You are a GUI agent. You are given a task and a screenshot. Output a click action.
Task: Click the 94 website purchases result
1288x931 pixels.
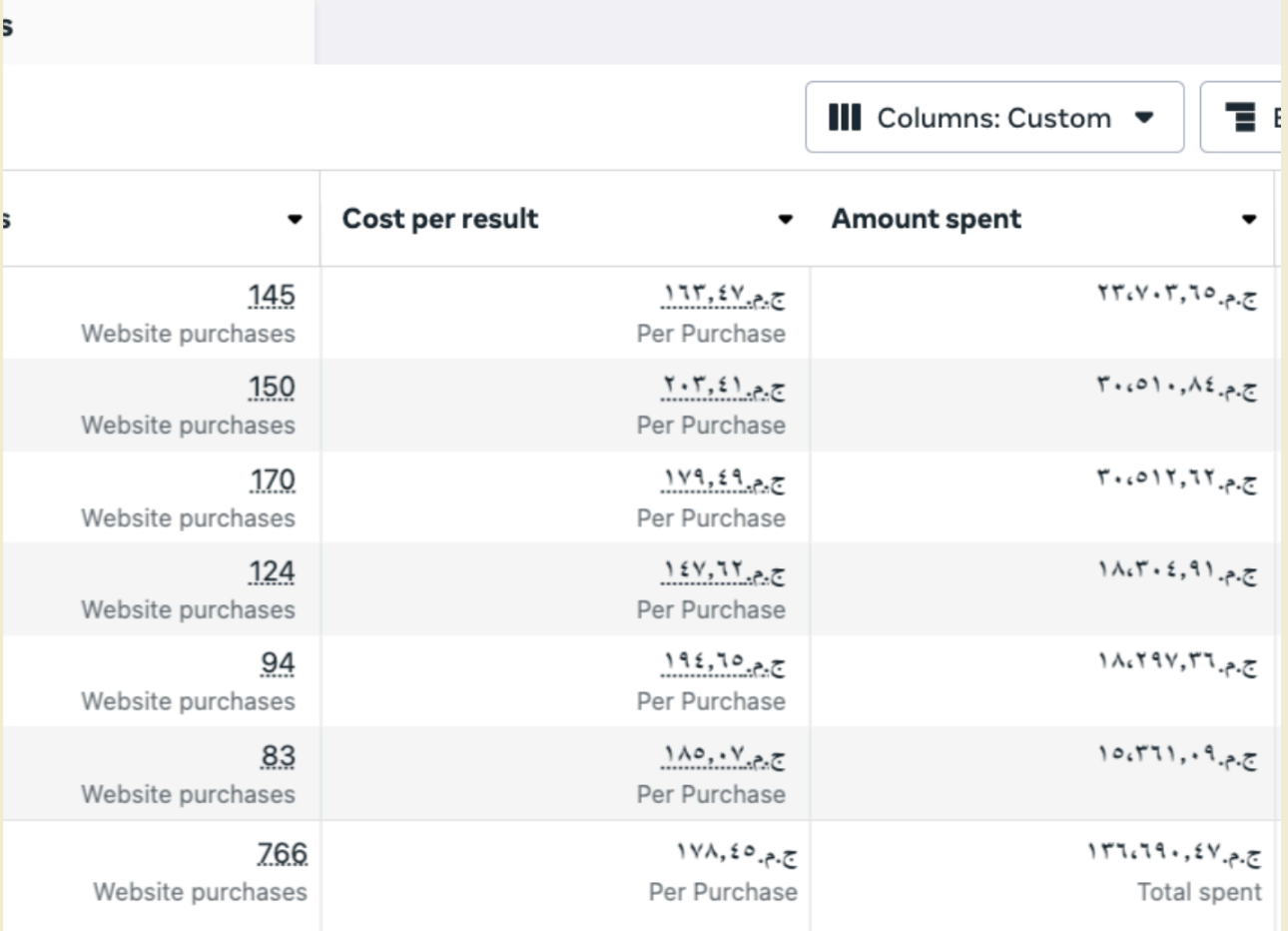278,664
